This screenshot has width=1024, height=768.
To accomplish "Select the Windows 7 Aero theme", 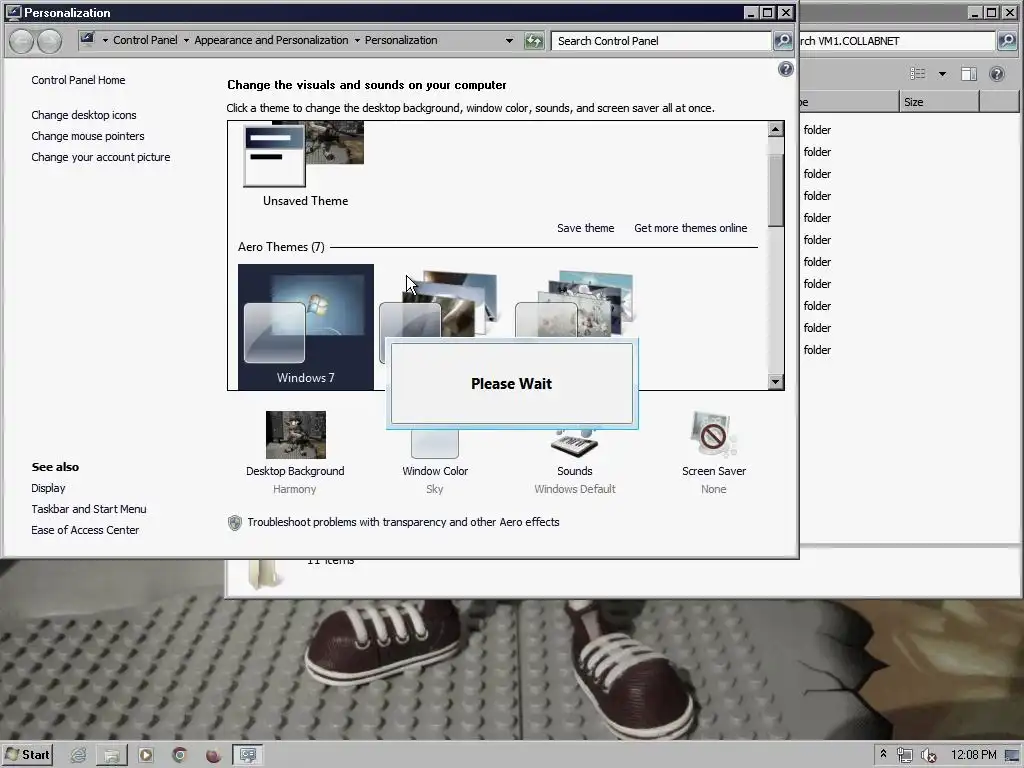I will coord(306,327).
